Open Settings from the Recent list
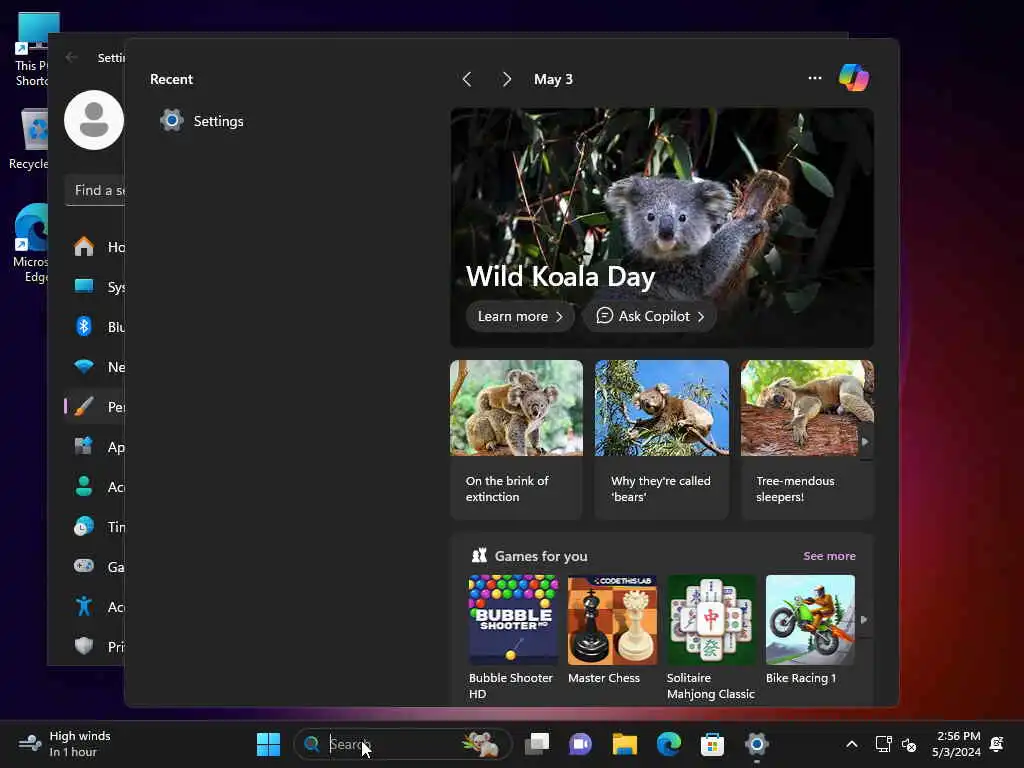The height and width of the screenshot is (768, 1024). pos(202,121)
